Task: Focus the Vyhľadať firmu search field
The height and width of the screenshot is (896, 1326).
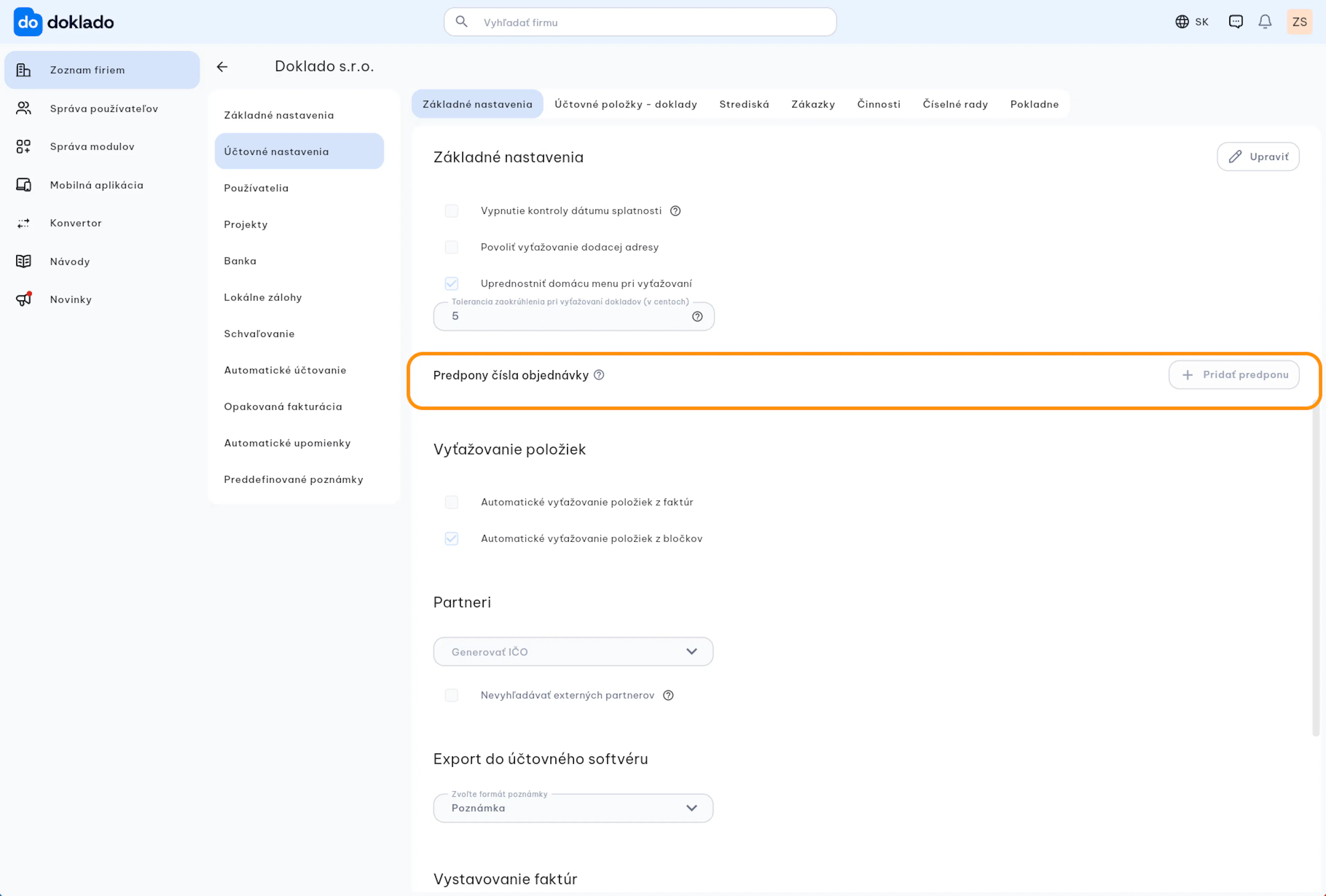Action: [640, 22]
